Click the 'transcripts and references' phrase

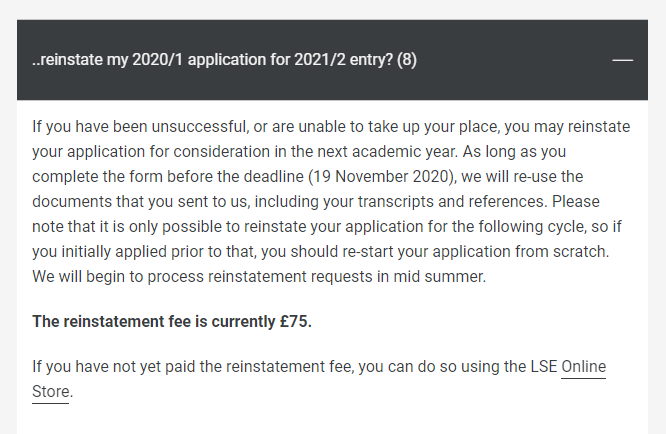click(452, 201)
